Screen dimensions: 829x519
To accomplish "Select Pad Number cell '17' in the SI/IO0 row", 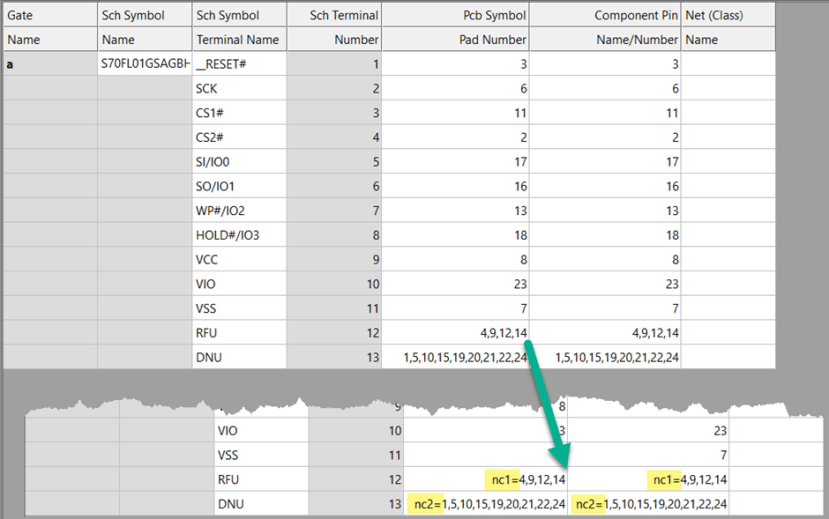I will click(x=456, y=162).
